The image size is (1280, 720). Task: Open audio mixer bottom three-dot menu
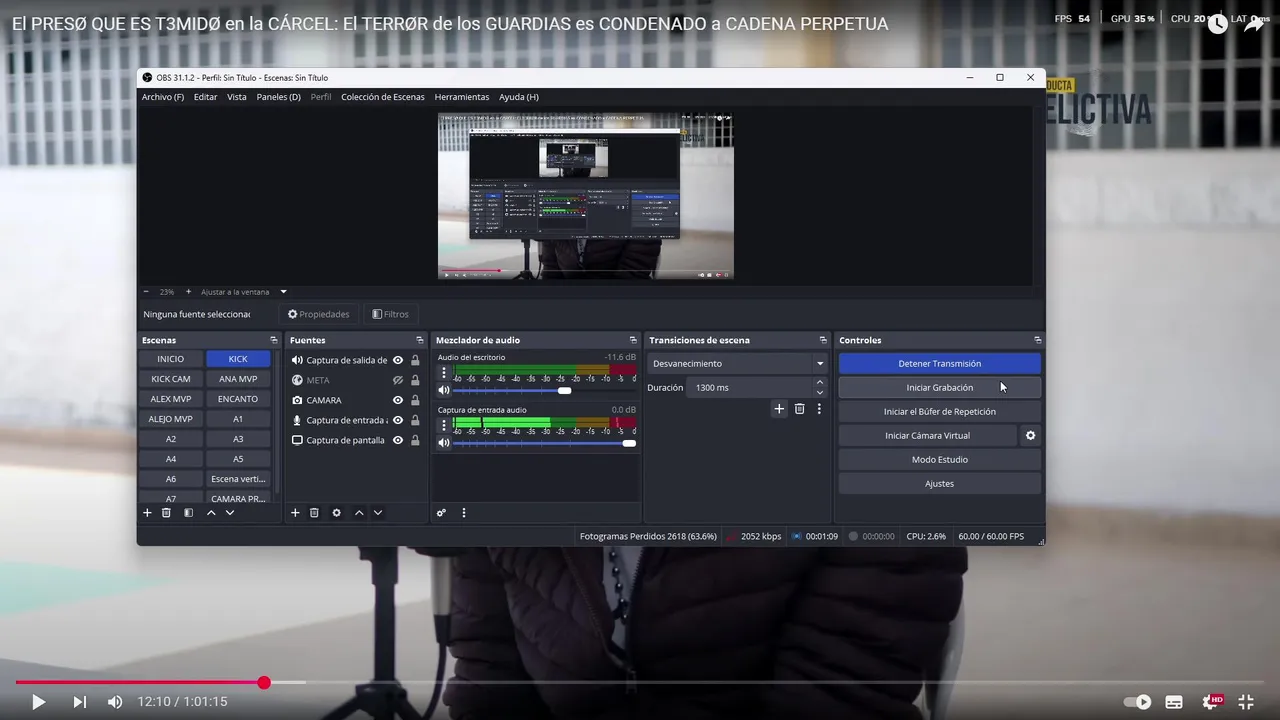click(463, 513)
